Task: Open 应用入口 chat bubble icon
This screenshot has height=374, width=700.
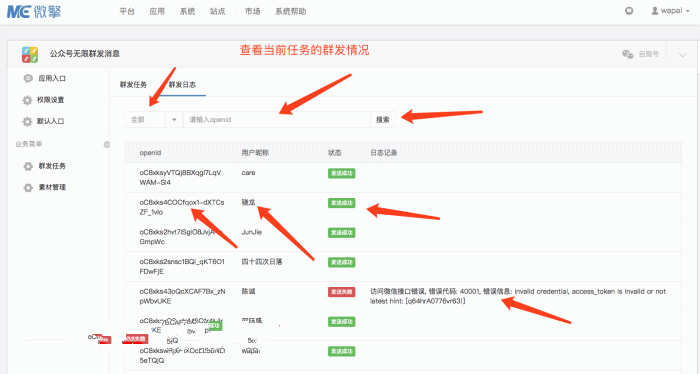Action: 28,79
